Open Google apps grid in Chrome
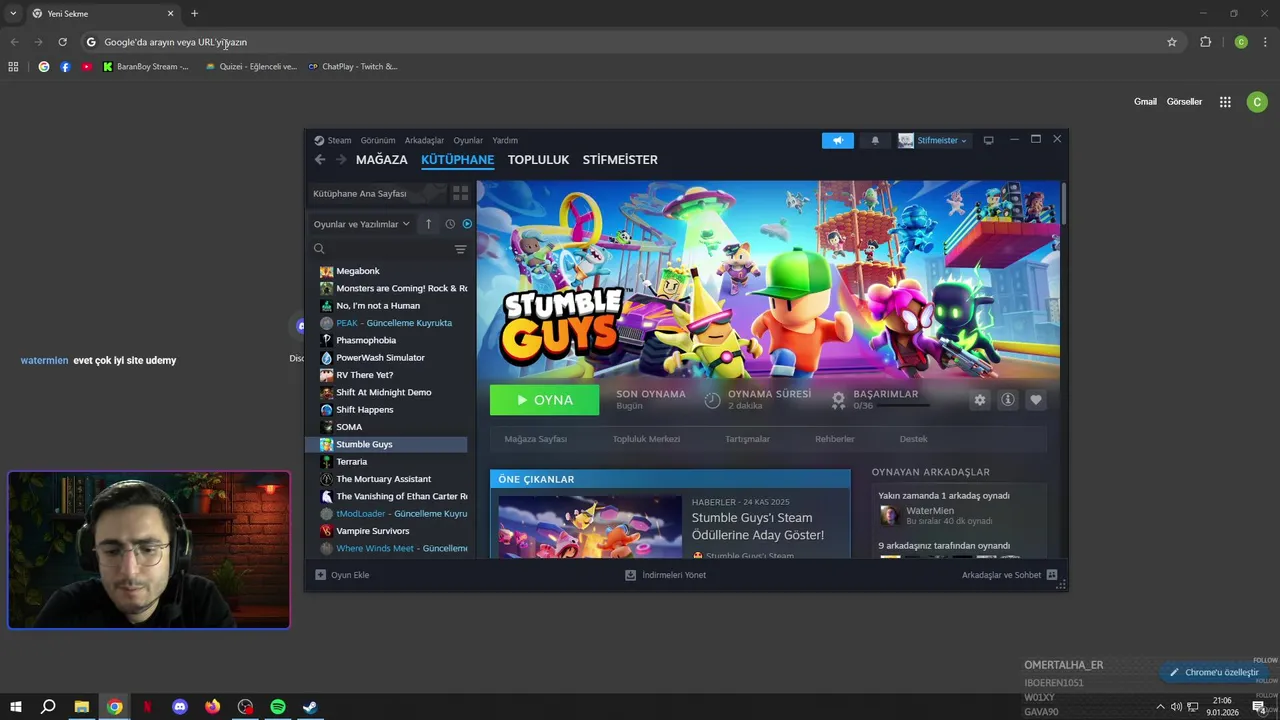Viewport: 1280px width, 720px height. [x=1225, y=102]
